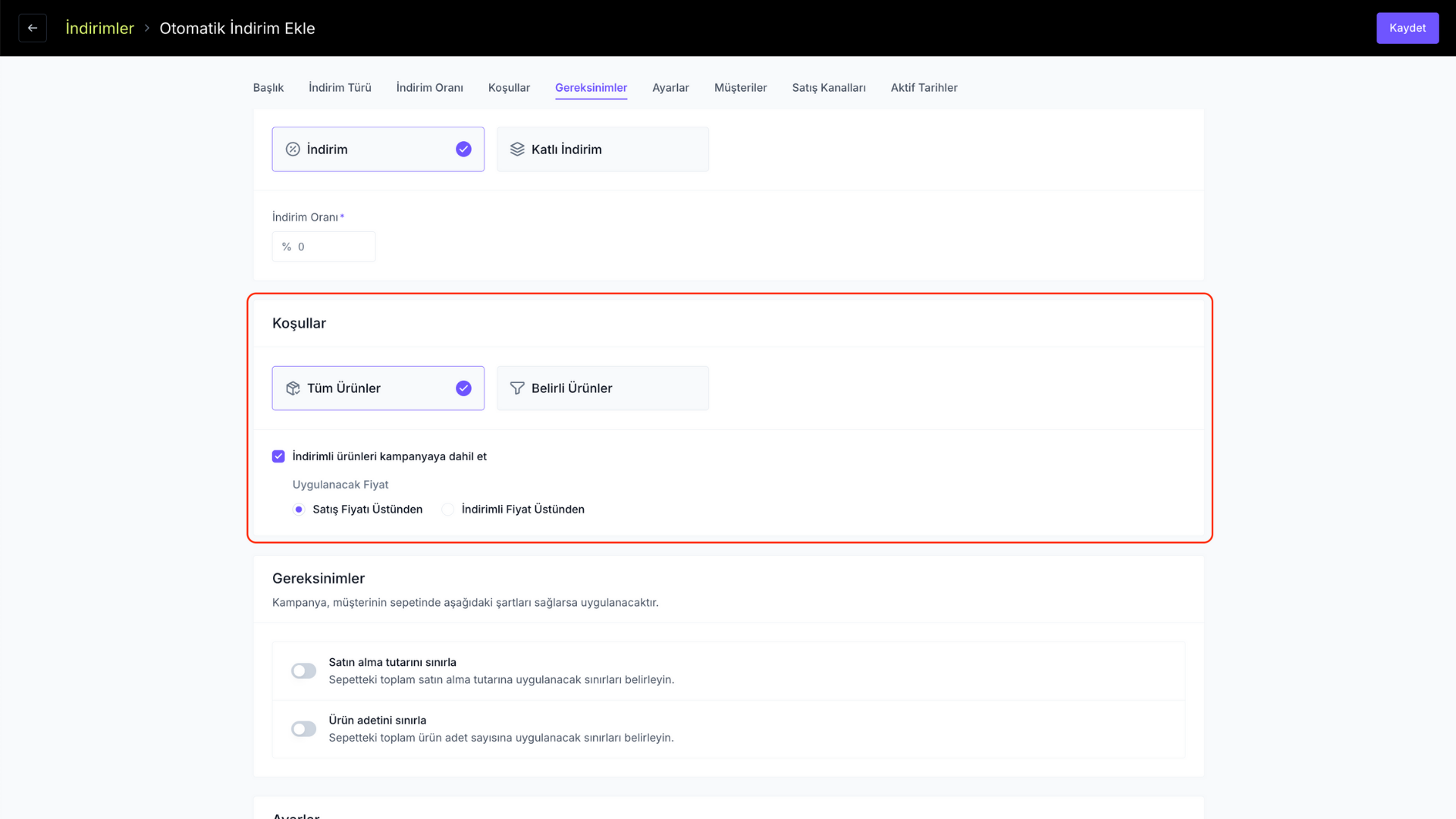1456x819 pixels.
Task: Click the Belirli Ürünler filter icon
Action: [517, 388]
